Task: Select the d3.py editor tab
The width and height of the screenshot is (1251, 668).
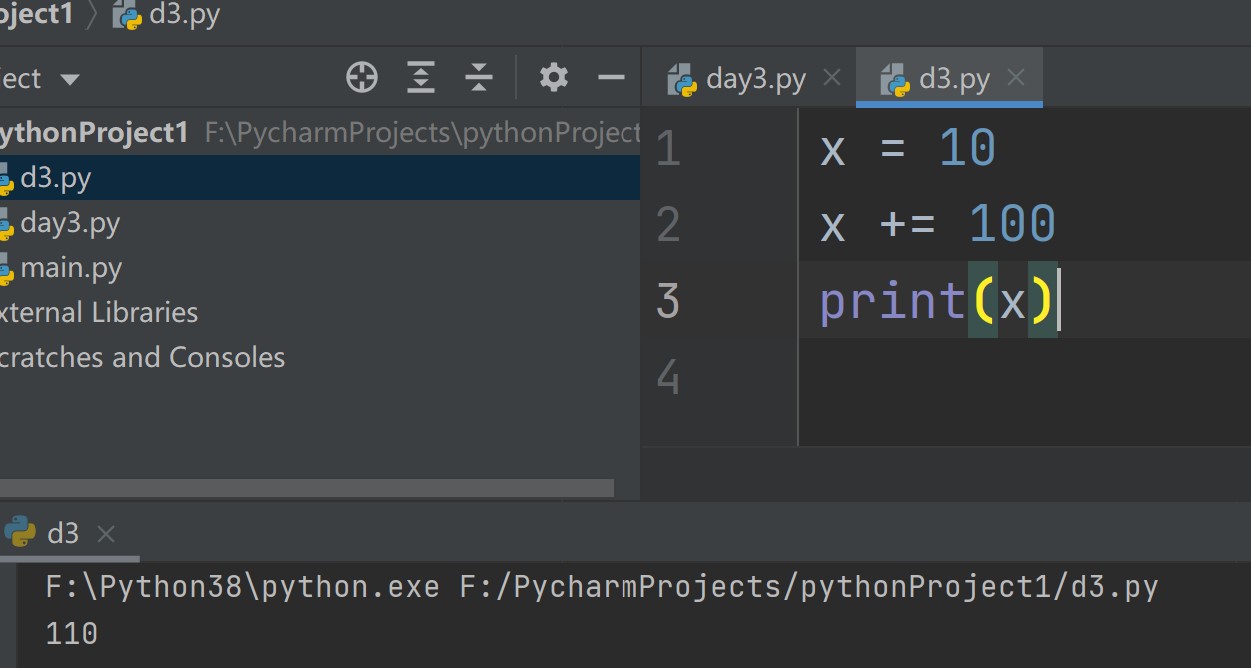Action: coord(953,79)
